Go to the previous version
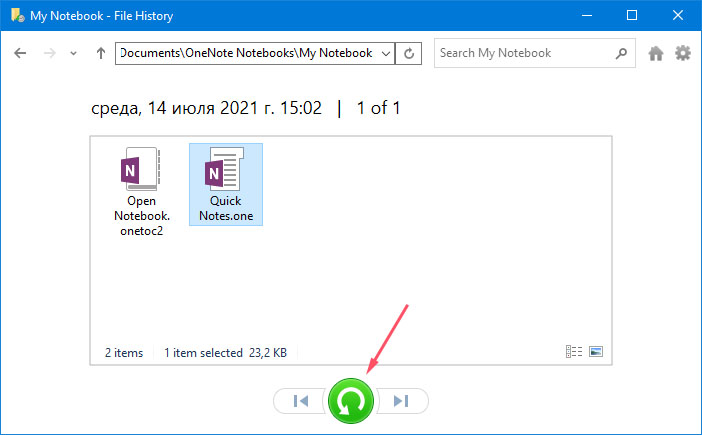 tap(300, 401)
